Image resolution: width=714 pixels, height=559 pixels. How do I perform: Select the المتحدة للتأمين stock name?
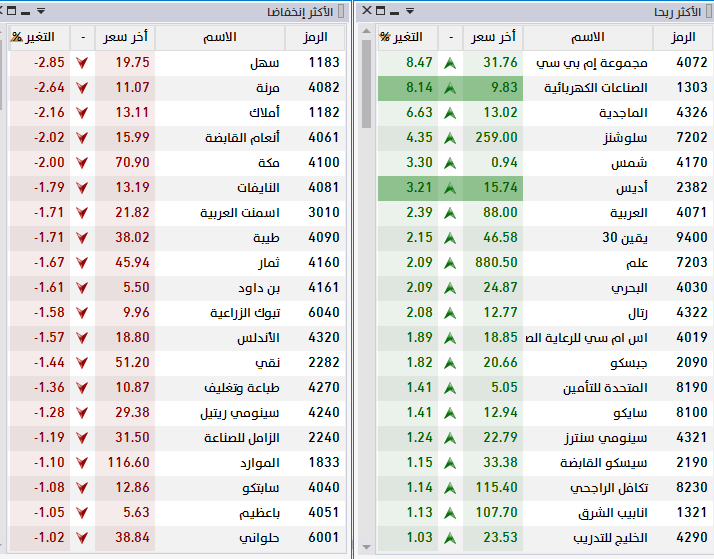click(605, 388)
